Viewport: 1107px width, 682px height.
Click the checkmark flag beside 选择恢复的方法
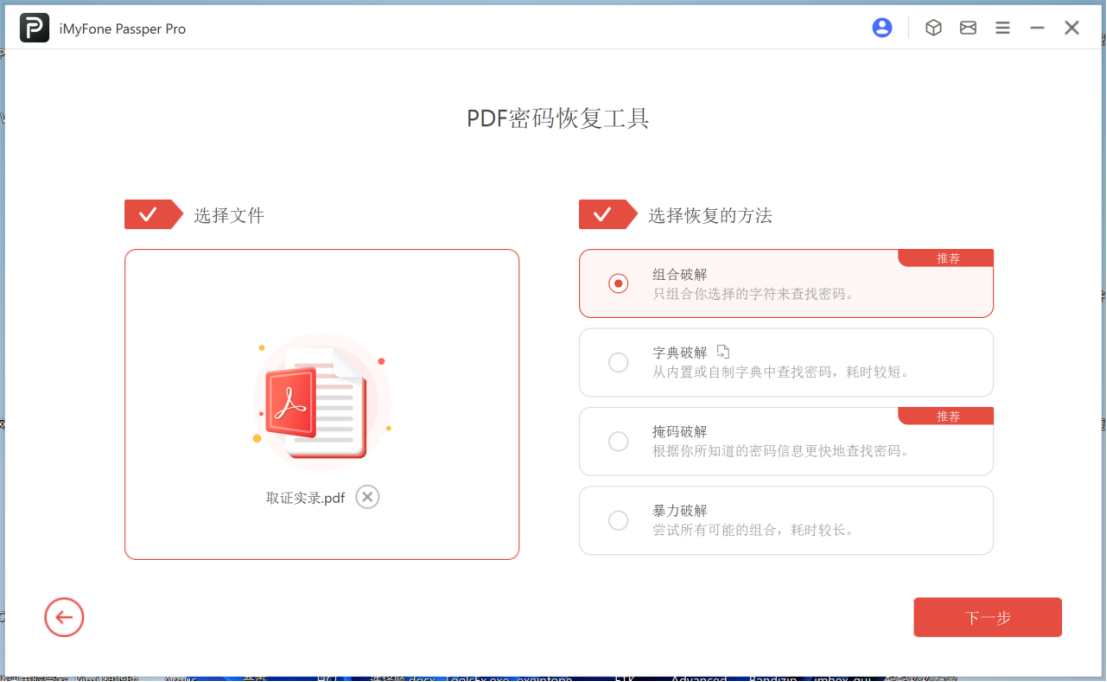coord(608,215)
